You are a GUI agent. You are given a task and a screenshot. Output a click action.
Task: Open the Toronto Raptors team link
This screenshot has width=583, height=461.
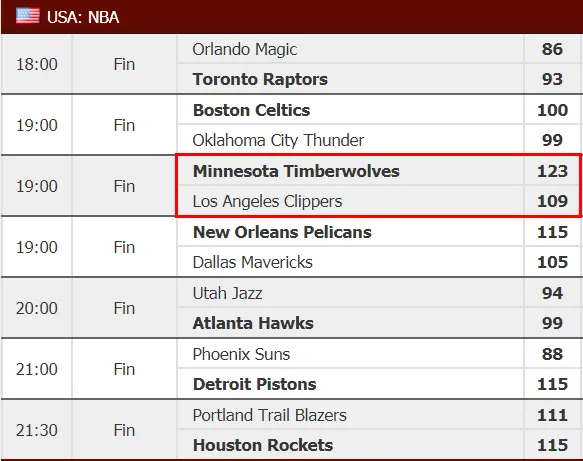click(x=260, y=79)
